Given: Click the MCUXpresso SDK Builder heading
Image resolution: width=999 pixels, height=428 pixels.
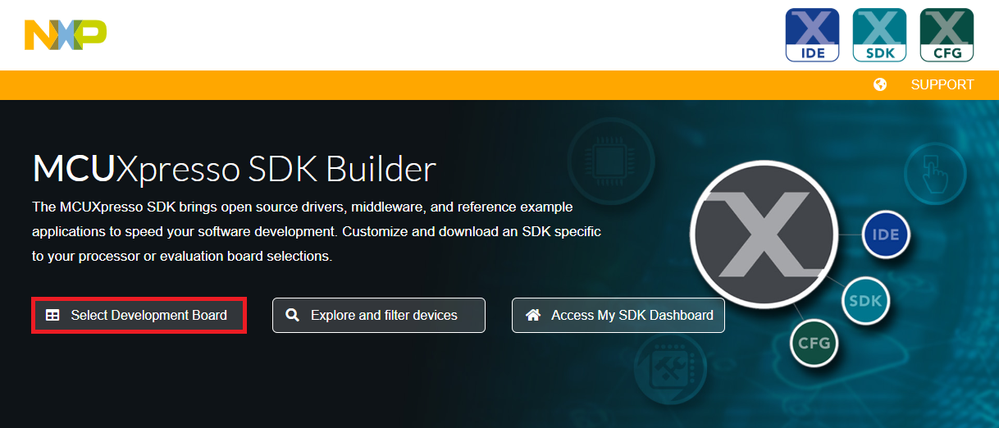Looking at the screenshot, I should click(x=234, y=169).
